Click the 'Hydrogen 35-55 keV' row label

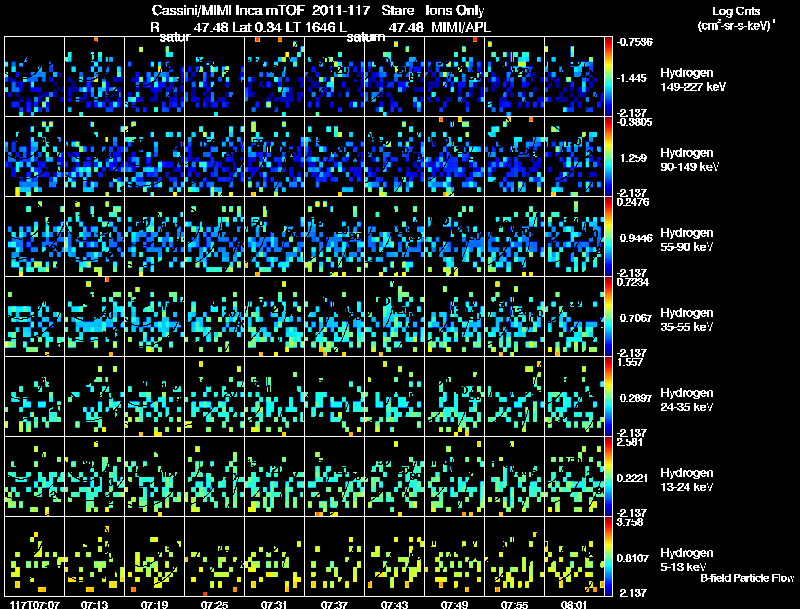[687, 320]
